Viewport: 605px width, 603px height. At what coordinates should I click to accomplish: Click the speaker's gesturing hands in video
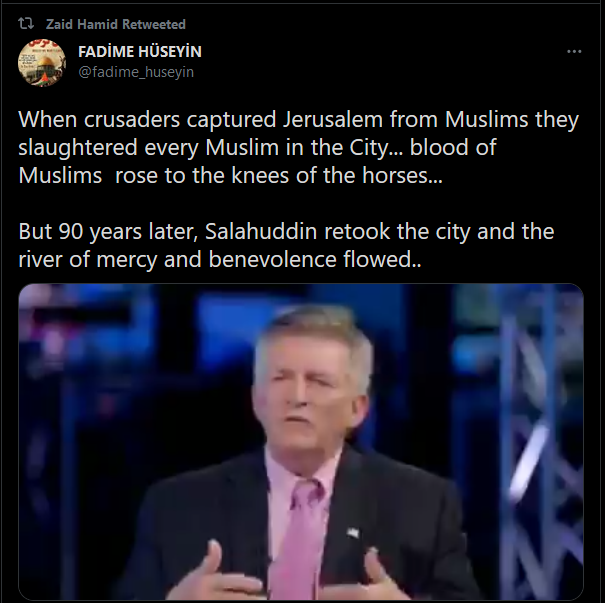(293, 571)
